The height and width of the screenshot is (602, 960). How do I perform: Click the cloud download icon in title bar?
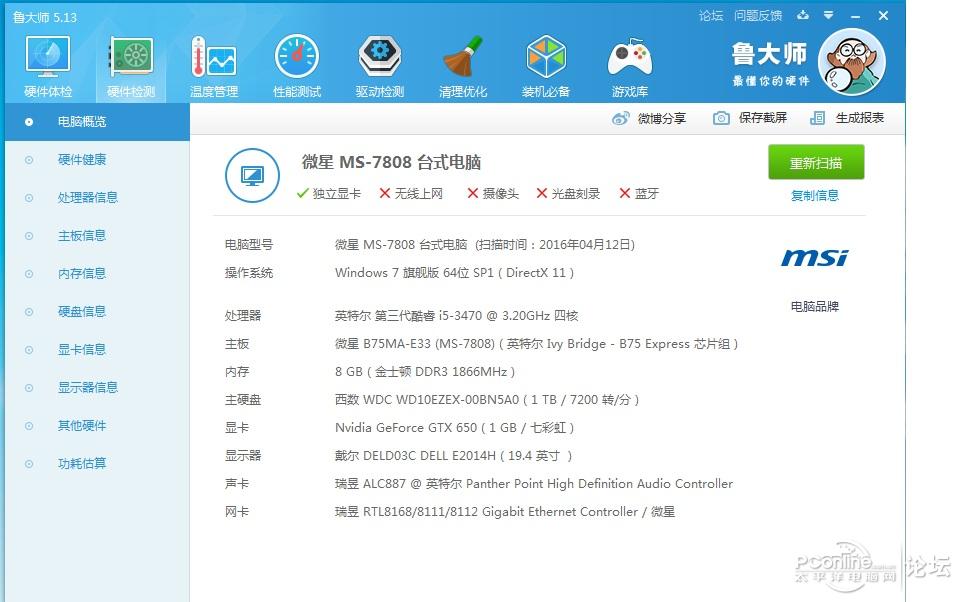pos(803,15)
